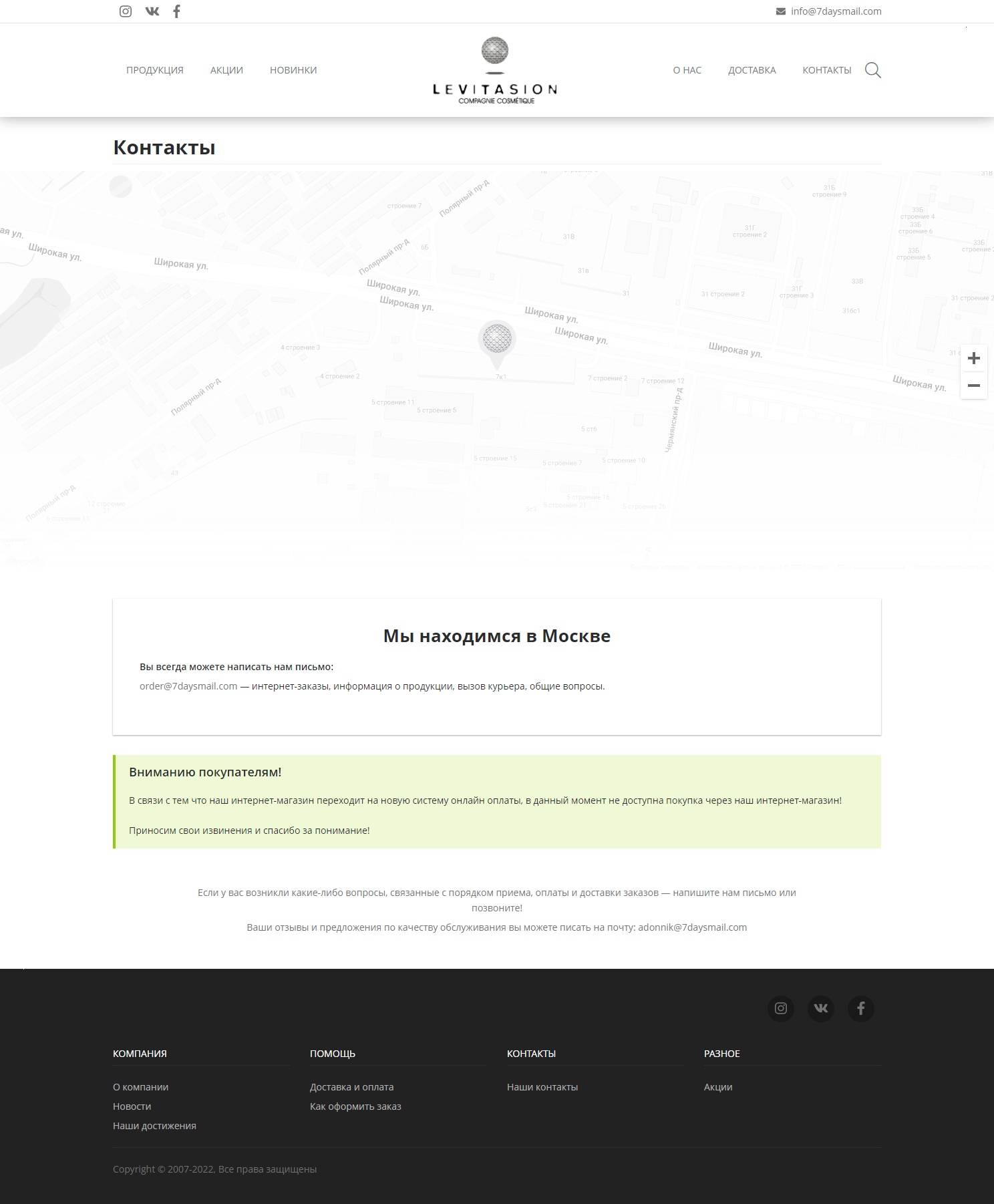Open the НОВИНКИ menu item
Viewport: 994px width, 1204px height.
coord(293,70)
